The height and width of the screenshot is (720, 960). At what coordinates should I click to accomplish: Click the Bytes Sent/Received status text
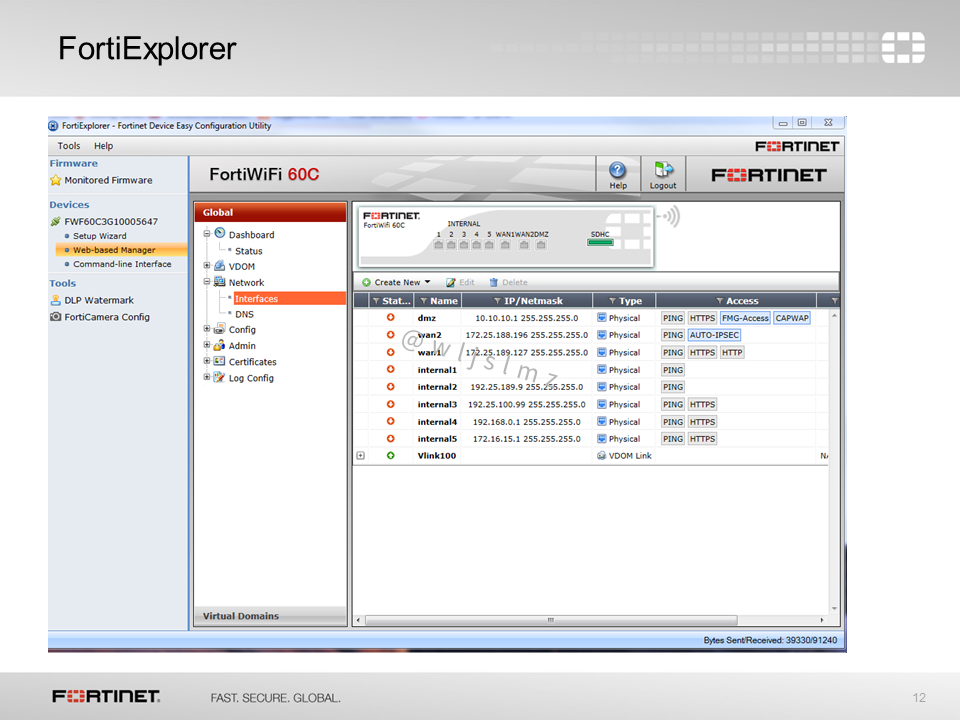[770, 640]
